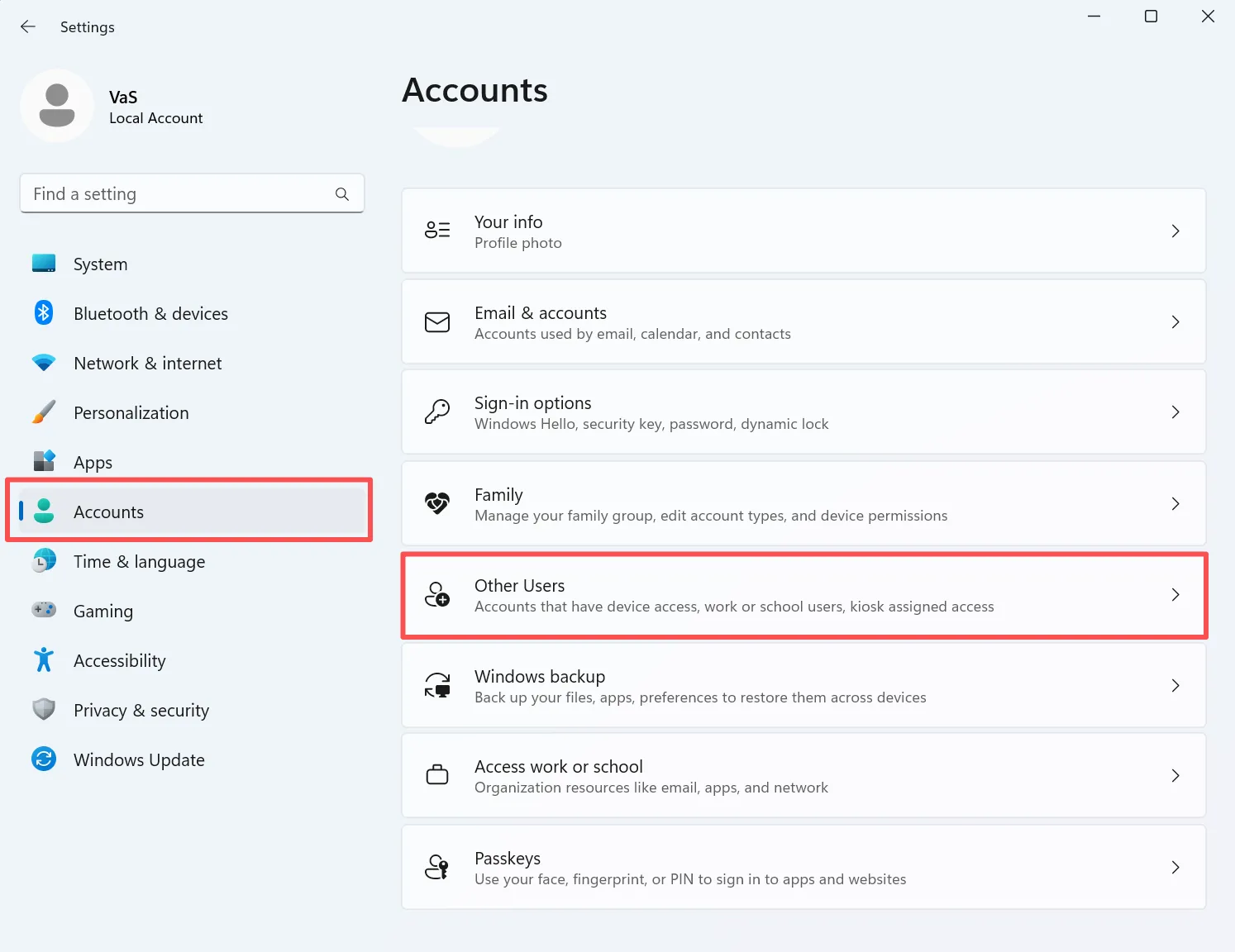Click the search magnifier icon

click(342, 194)
